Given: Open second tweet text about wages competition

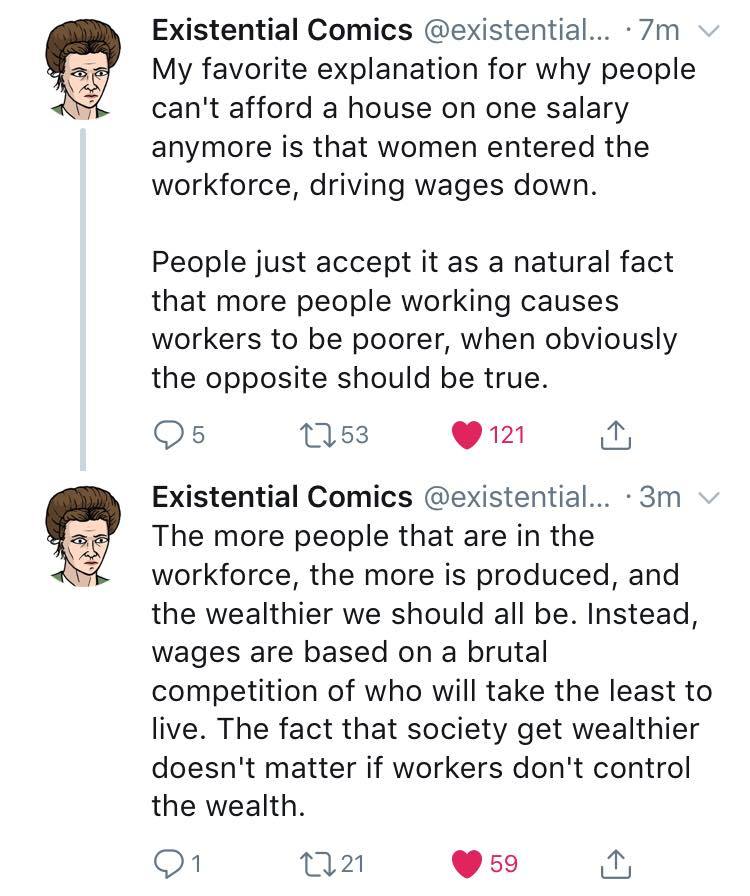Looking at the screenshot, I should (x=432, y=671).
